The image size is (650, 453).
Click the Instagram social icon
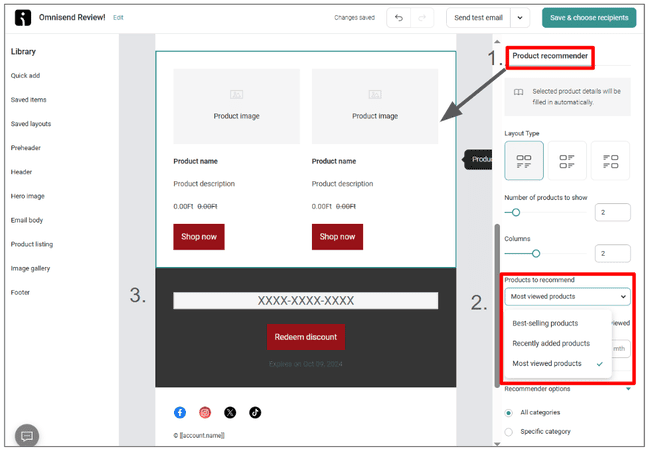pos(205,412)
